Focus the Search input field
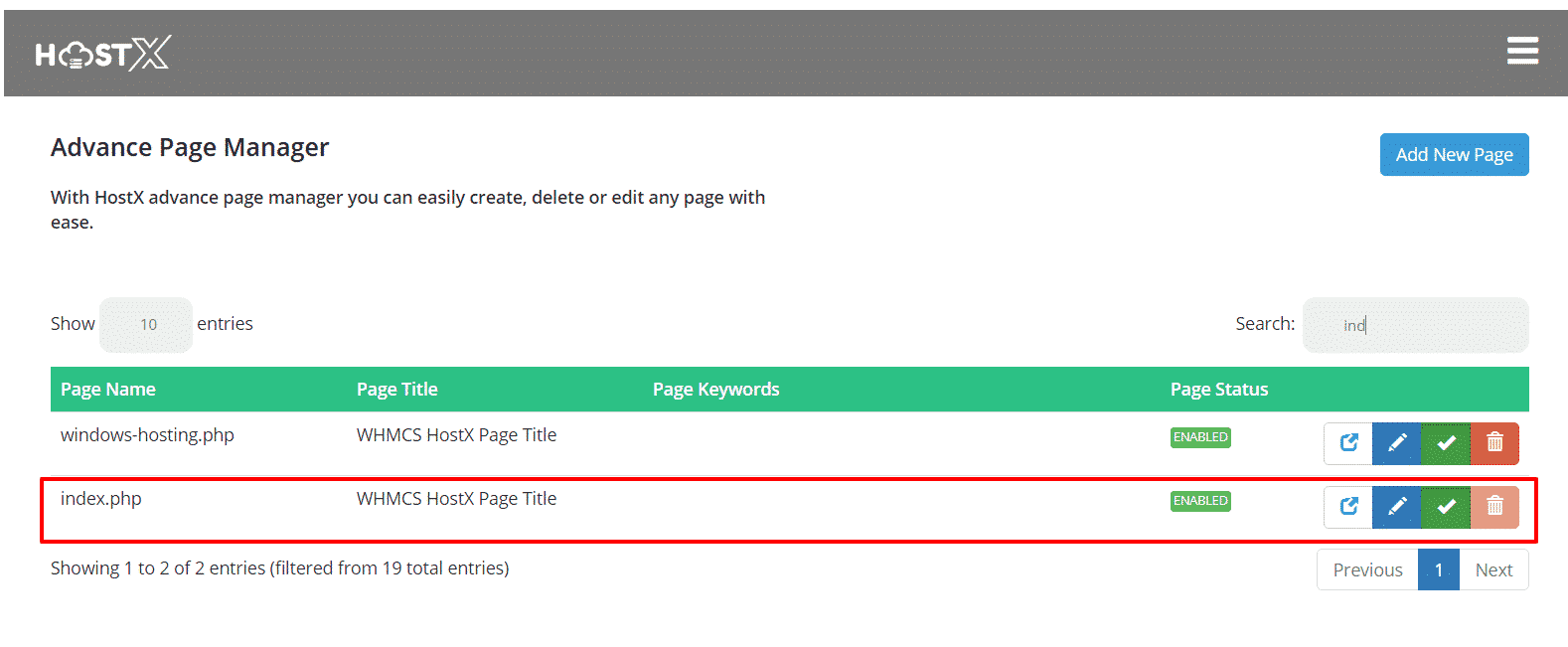Screen dimensions: 1568x647 [x=1415, y=325]
